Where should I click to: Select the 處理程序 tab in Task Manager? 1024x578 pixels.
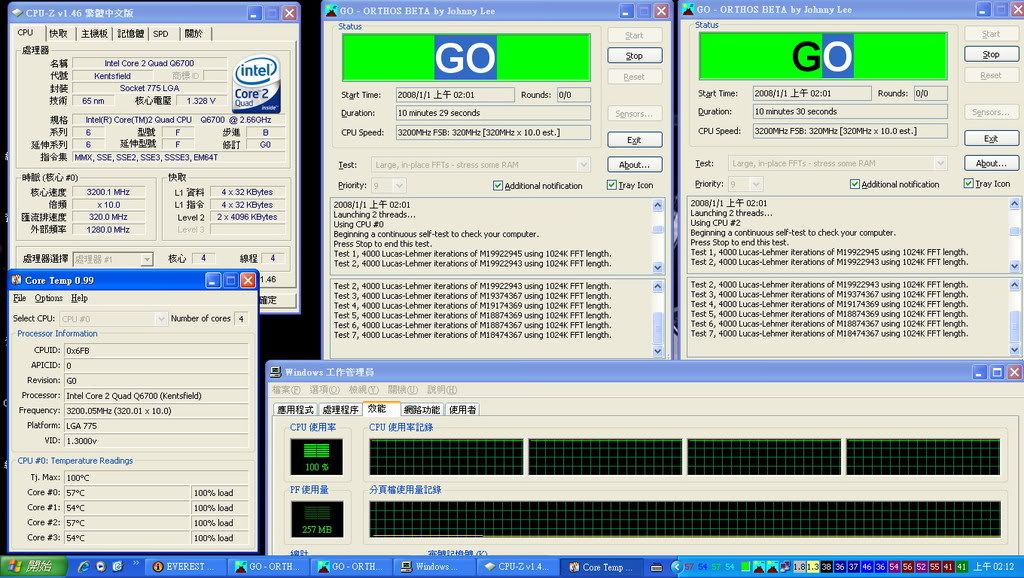tap(340, 409)
